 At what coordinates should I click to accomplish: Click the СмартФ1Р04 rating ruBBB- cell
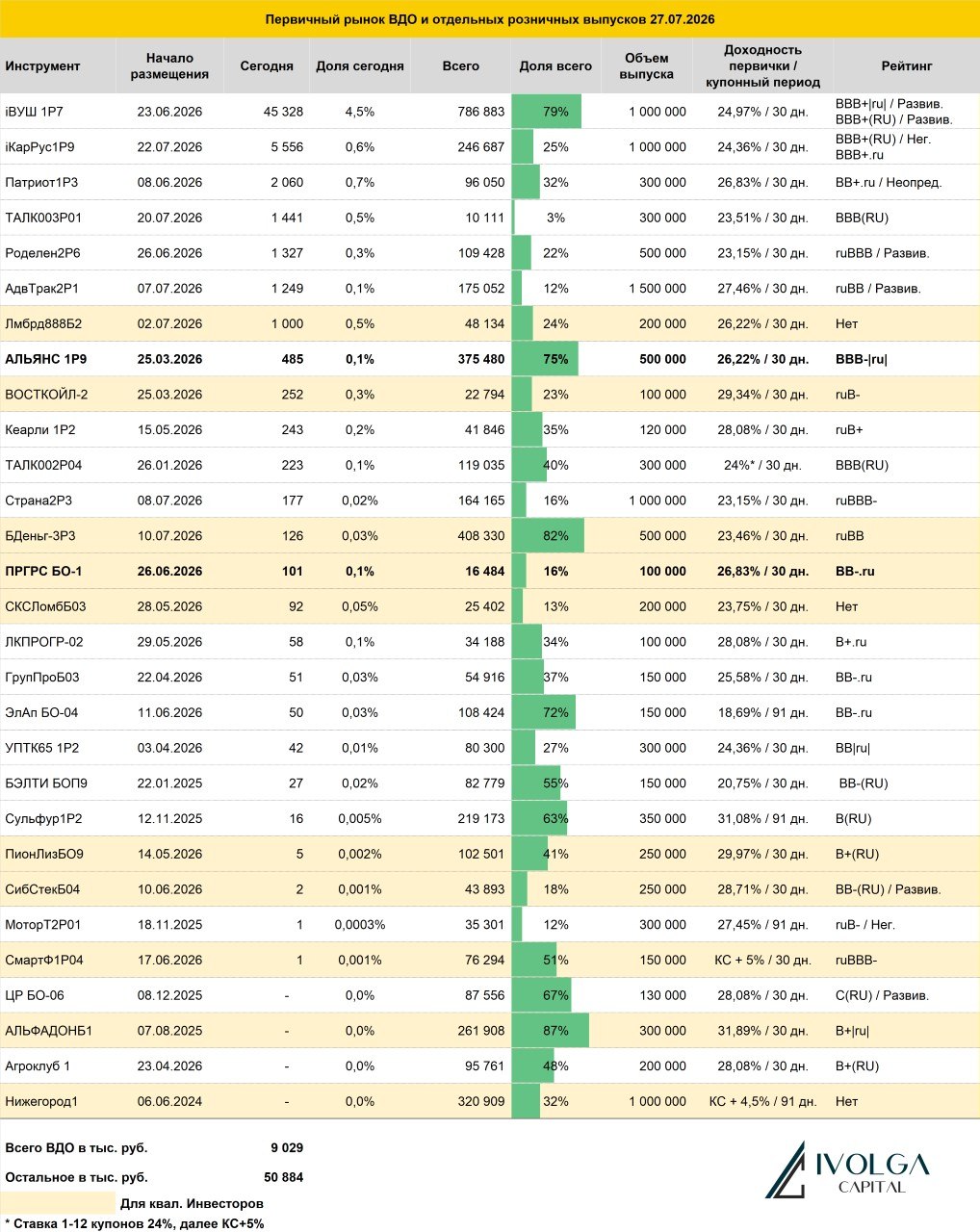[x=856, y=961]
